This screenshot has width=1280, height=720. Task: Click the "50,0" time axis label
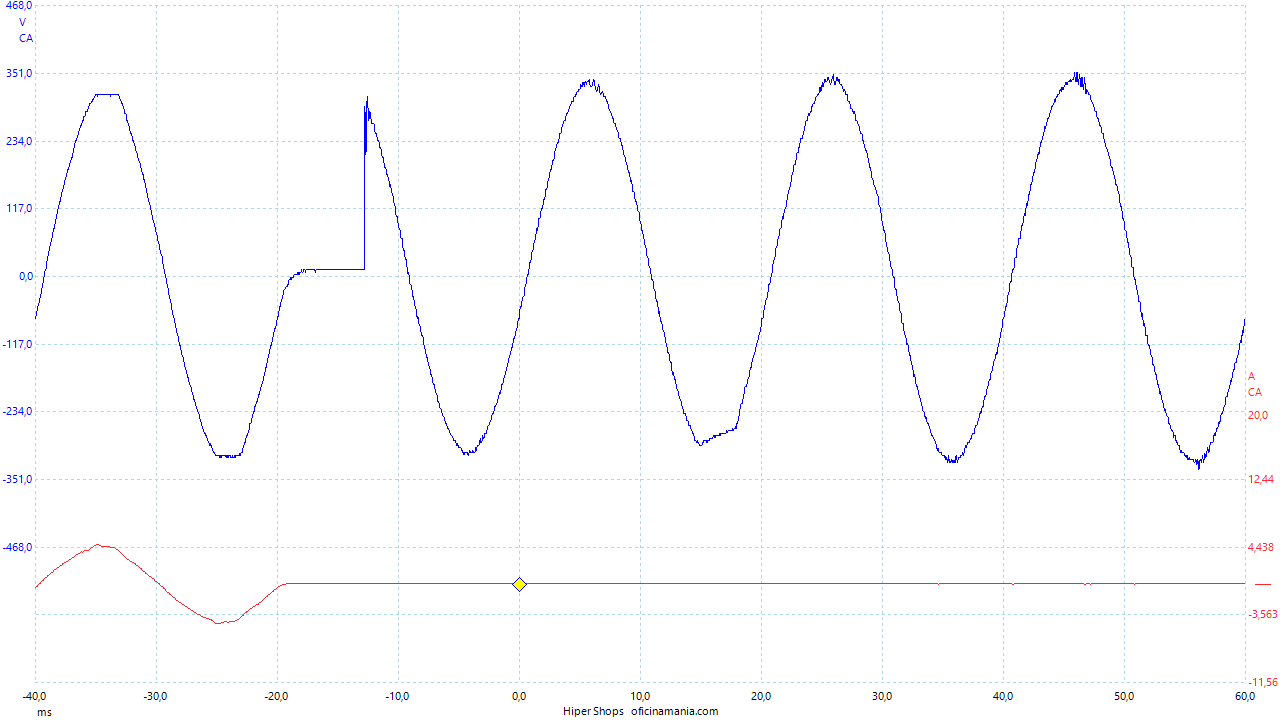click(x=1125, y=696)
